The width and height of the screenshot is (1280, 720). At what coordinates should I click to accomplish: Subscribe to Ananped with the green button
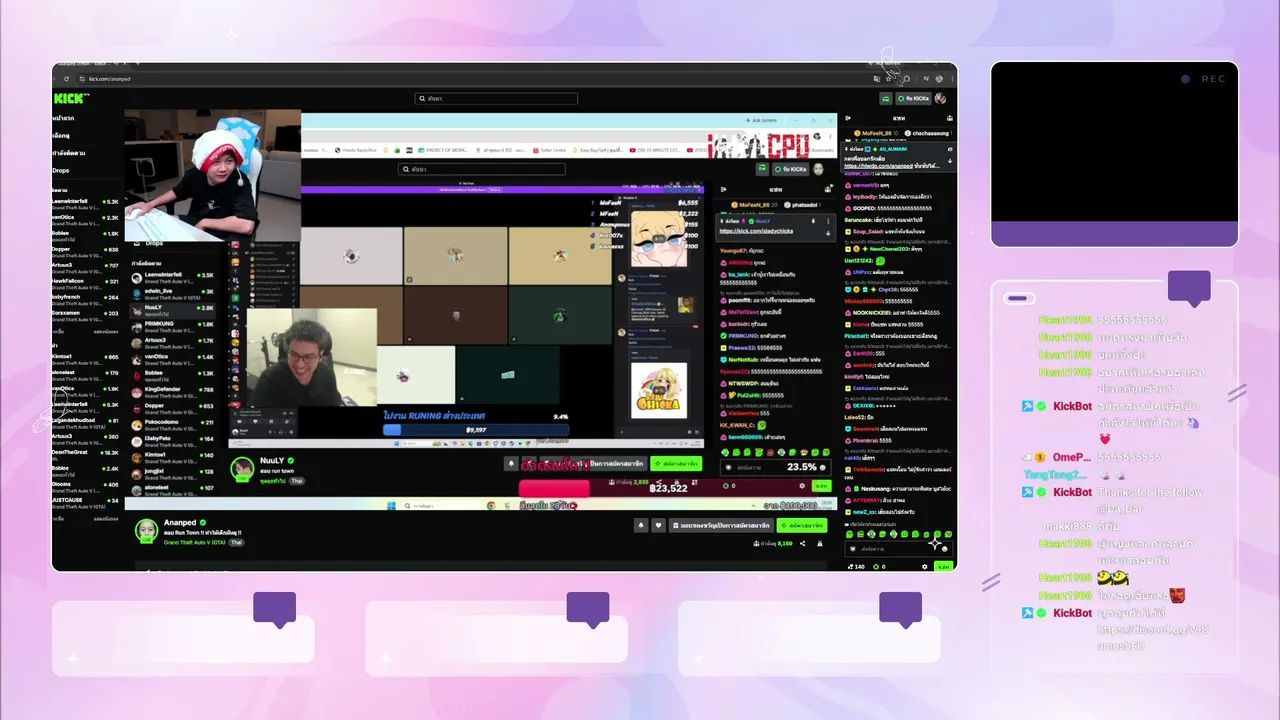(x=803, y=525)
